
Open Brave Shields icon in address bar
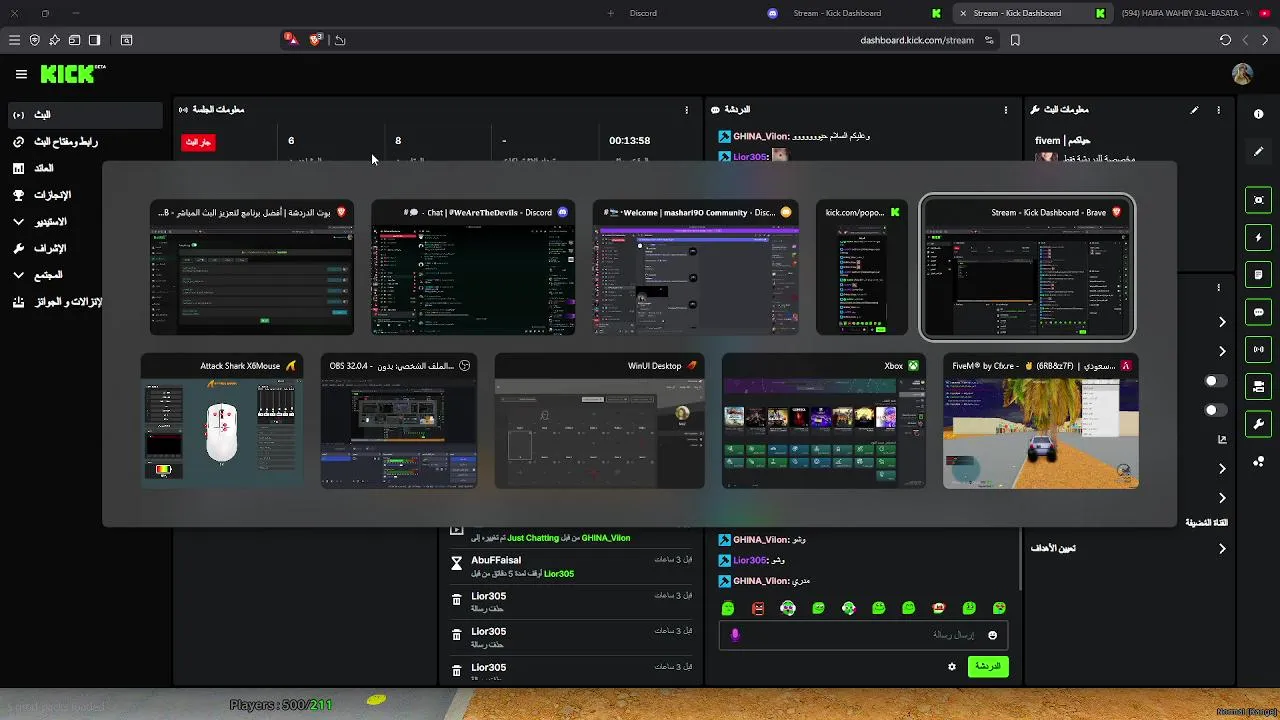tap(316, 40)
